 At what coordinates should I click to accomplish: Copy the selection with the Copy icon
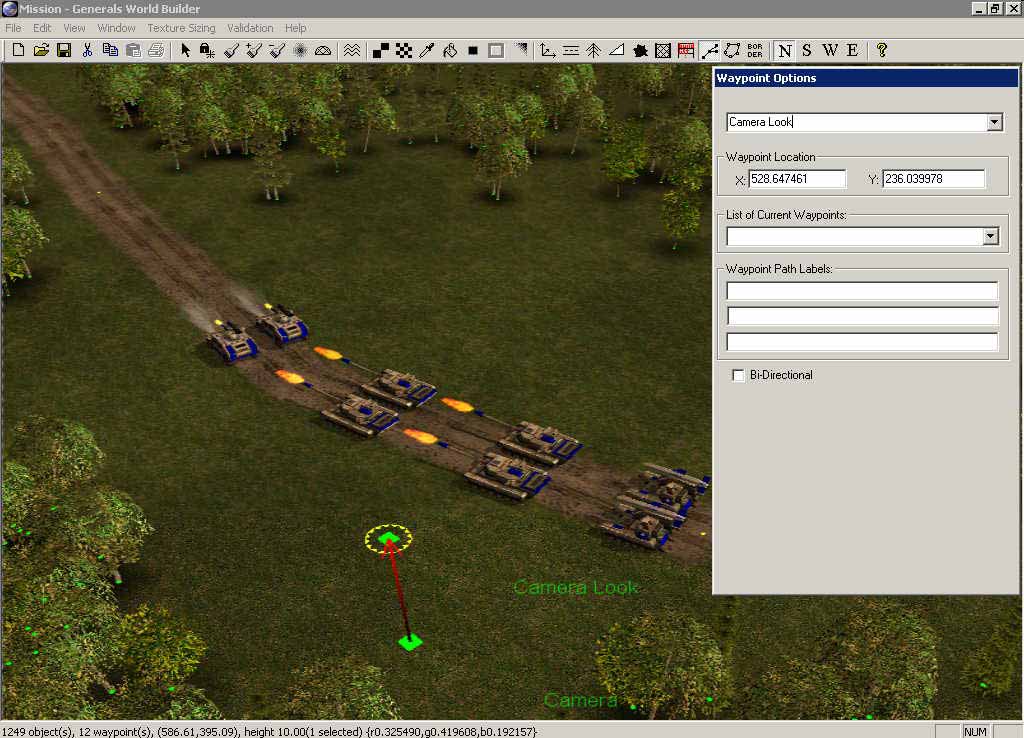110,50
